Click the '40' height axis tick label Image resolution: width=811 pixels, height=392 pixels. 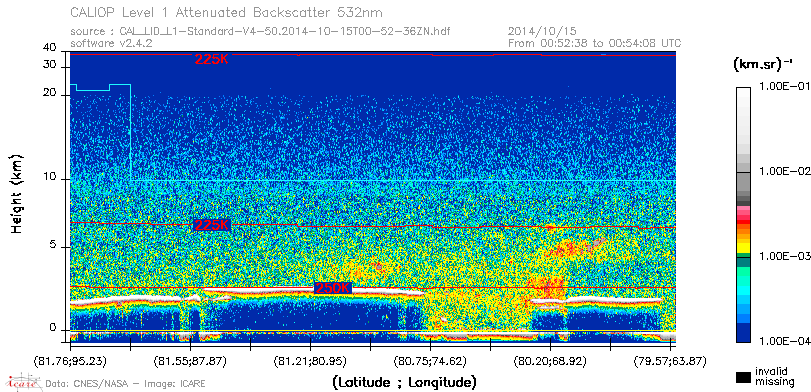point(50,48)
